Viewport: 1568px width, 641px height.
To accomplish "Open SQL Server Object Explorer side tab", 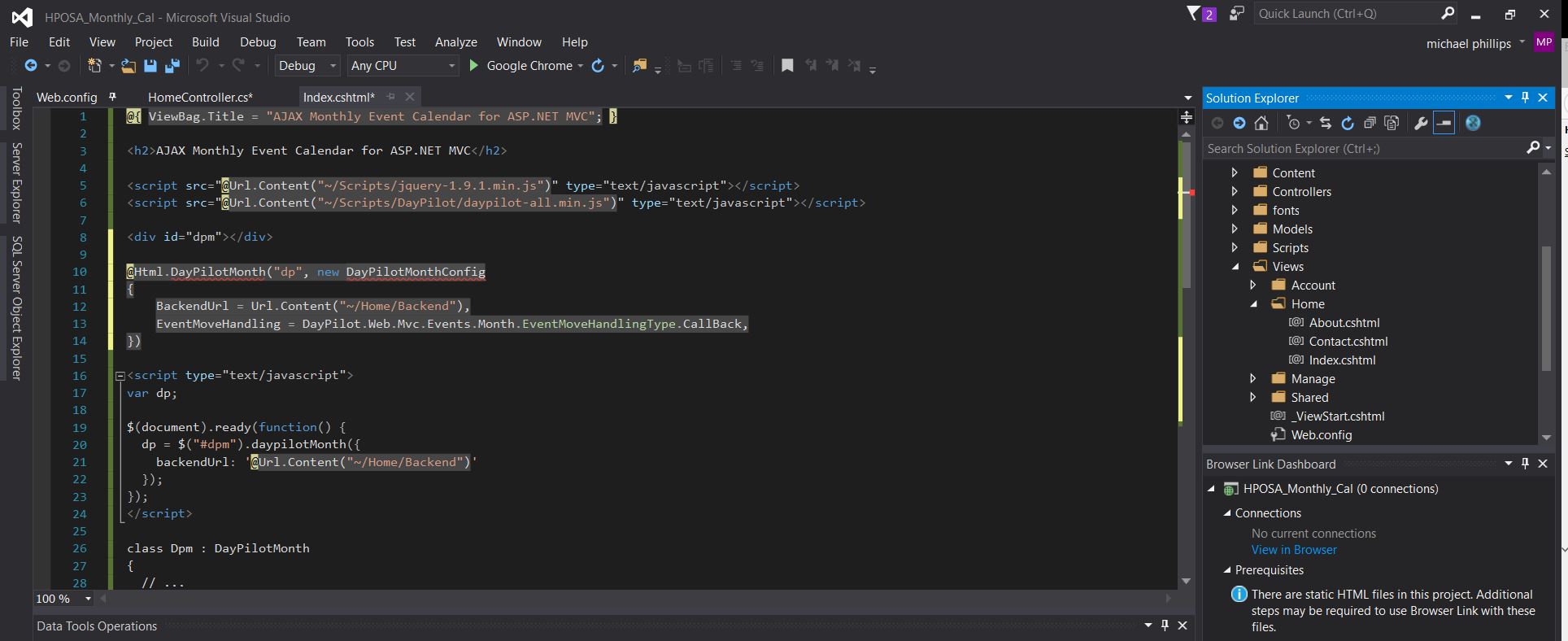I will [x=15, y=307].
